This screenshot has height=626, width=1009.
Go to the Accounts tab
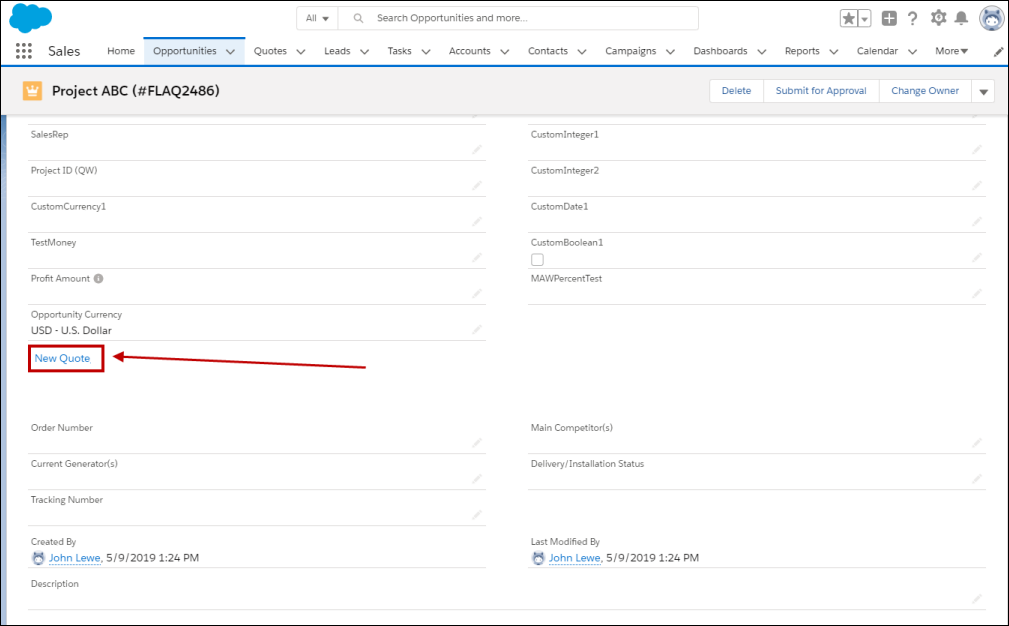pyautogui.click(x=469, y=51)
